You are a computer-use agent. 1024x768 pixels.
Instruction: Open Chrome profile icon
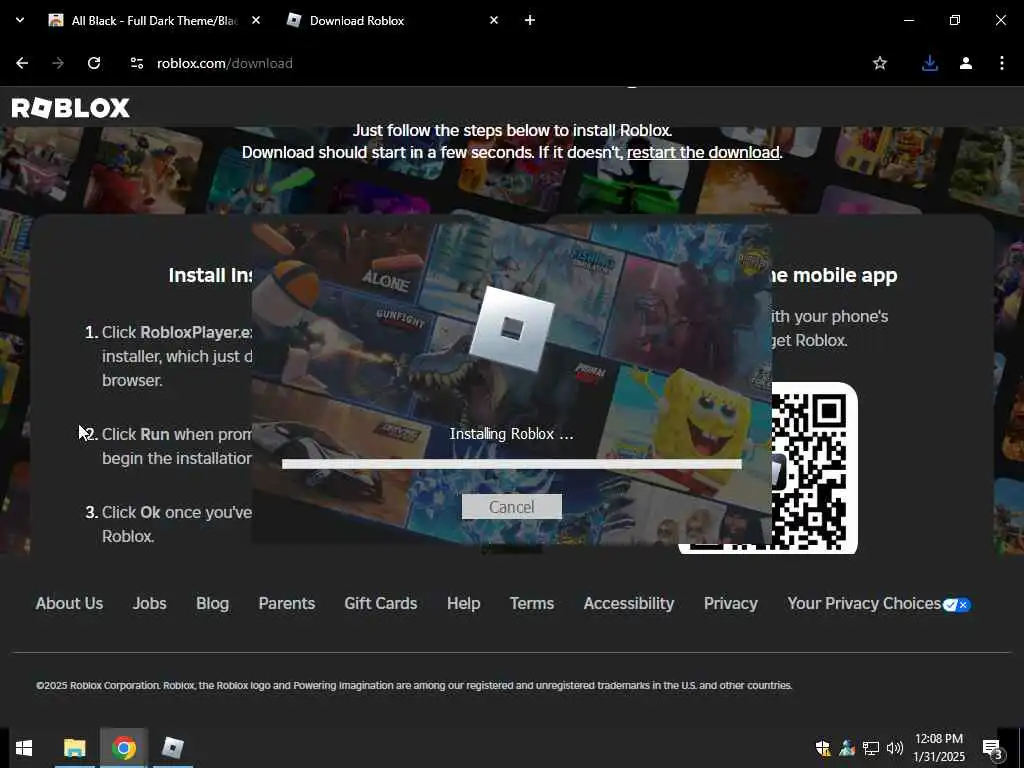pyautogui.click(x=966, y=63)
